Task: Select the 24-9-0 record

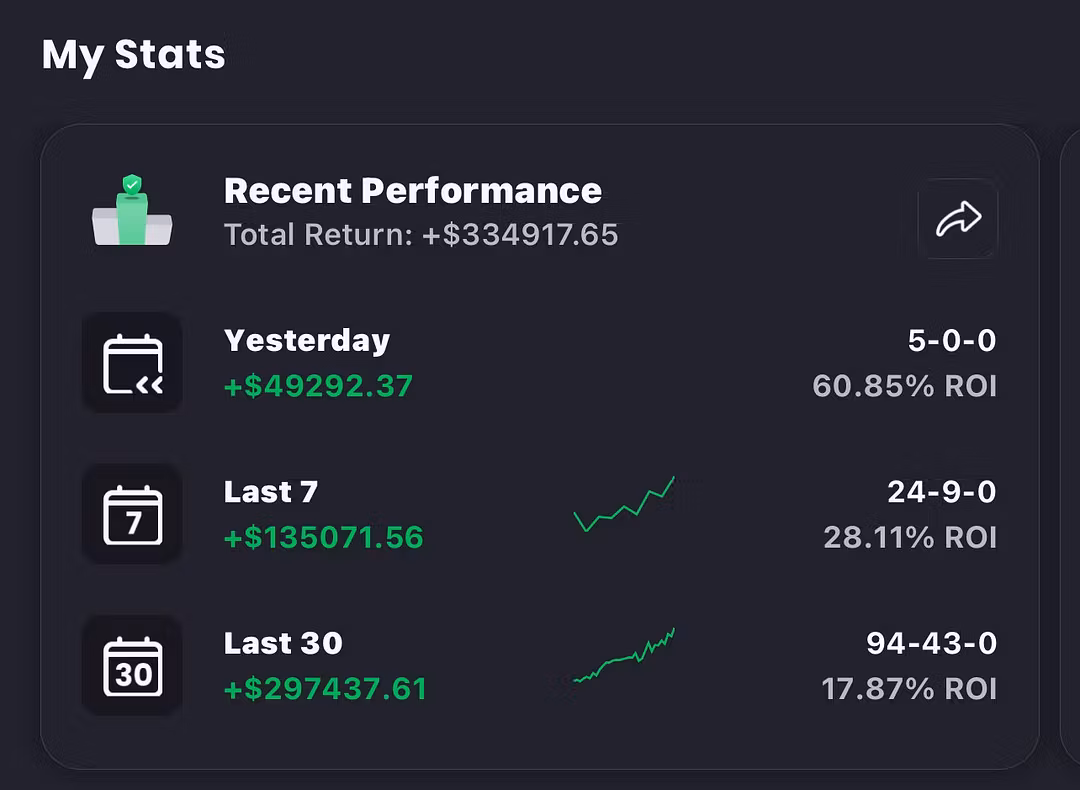Action: point(942,492)
